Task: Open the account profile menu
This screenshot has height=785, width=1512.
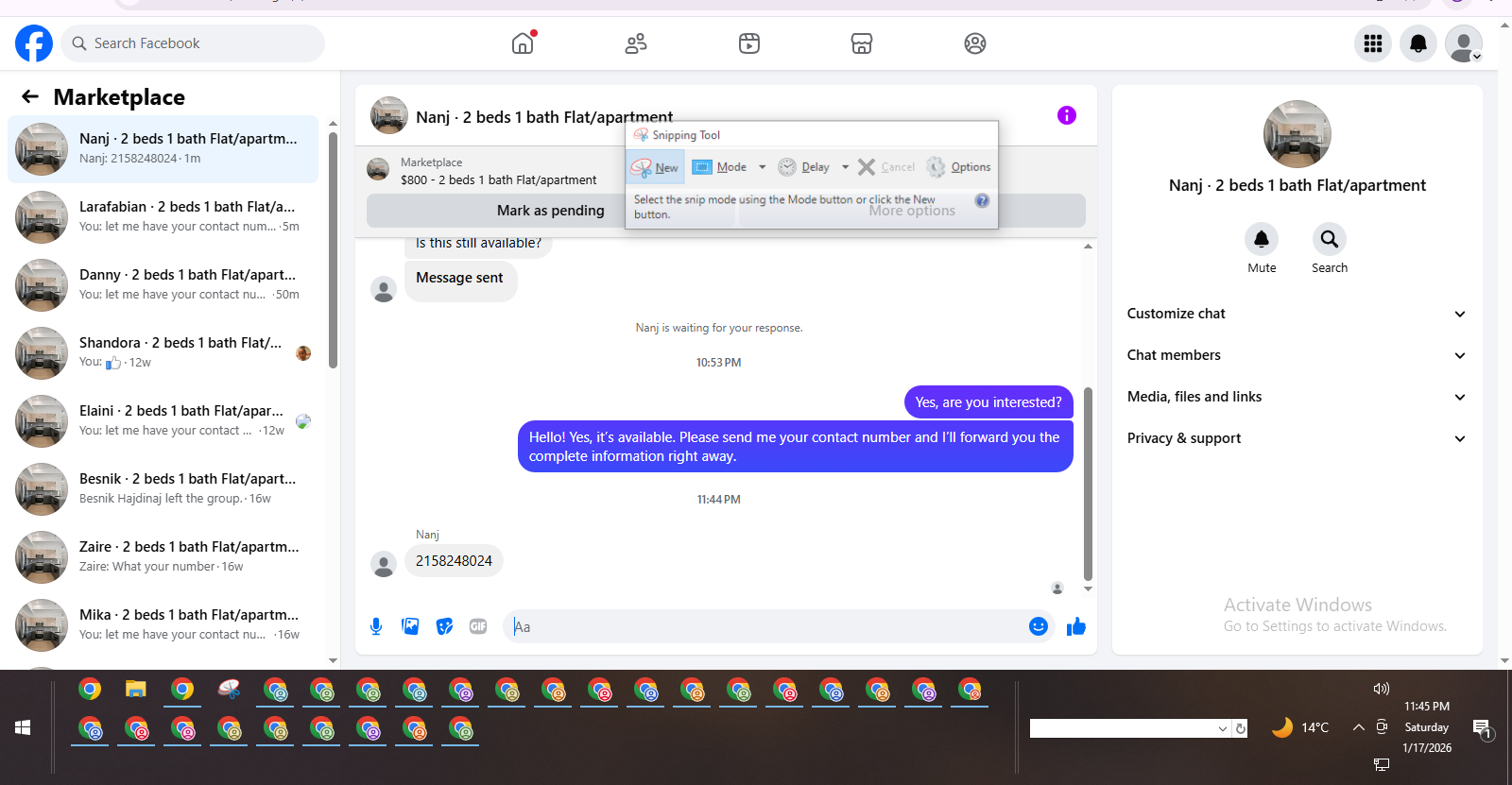Action: [x=1464, y=43]
